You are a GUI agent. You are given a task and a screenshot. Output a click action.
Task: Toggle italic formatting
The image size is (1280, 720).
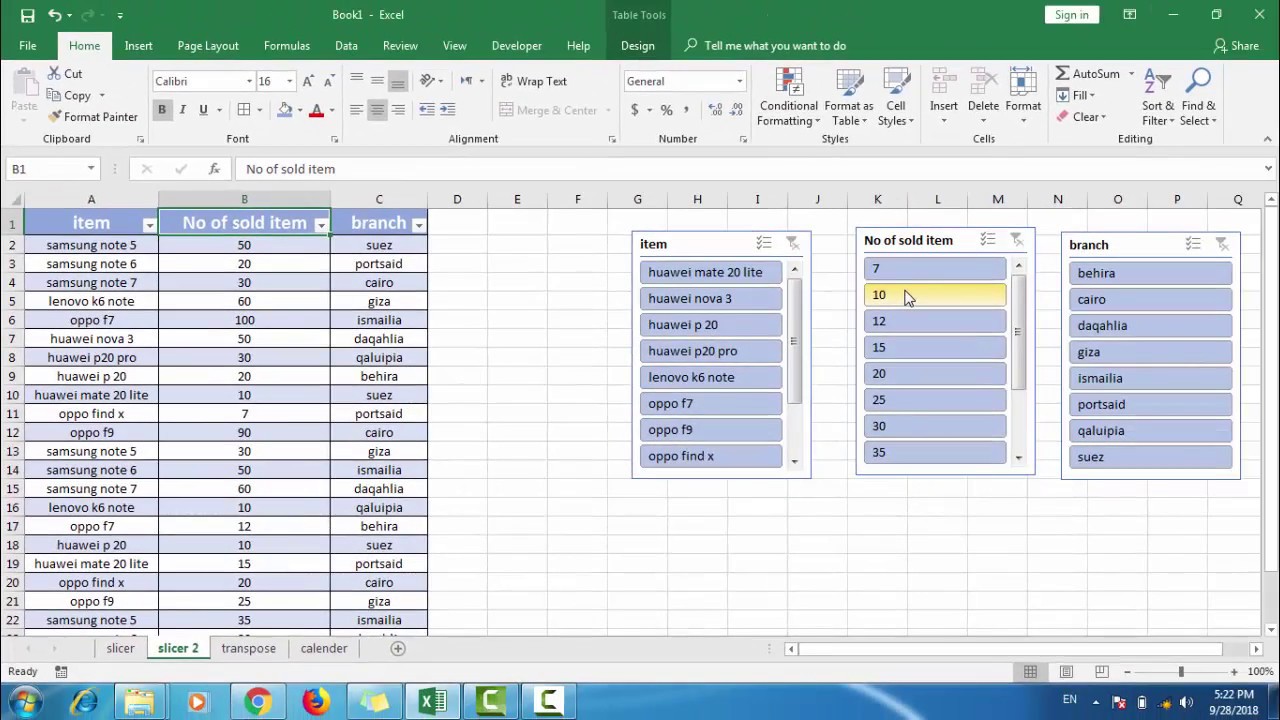coord(182,110)
